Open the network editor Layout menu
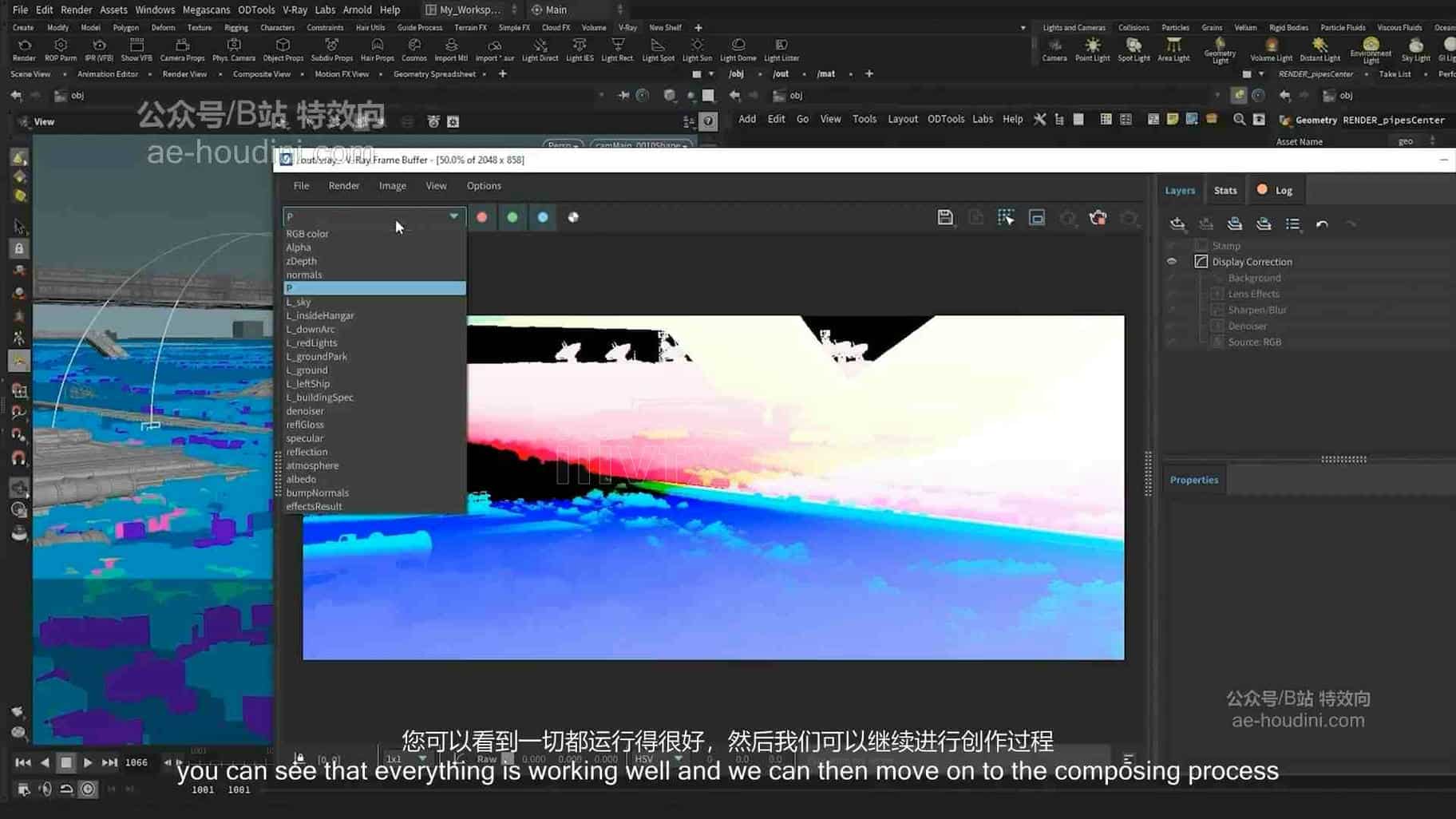Screen dimensions: 1456x819 [x=903, y=119]
